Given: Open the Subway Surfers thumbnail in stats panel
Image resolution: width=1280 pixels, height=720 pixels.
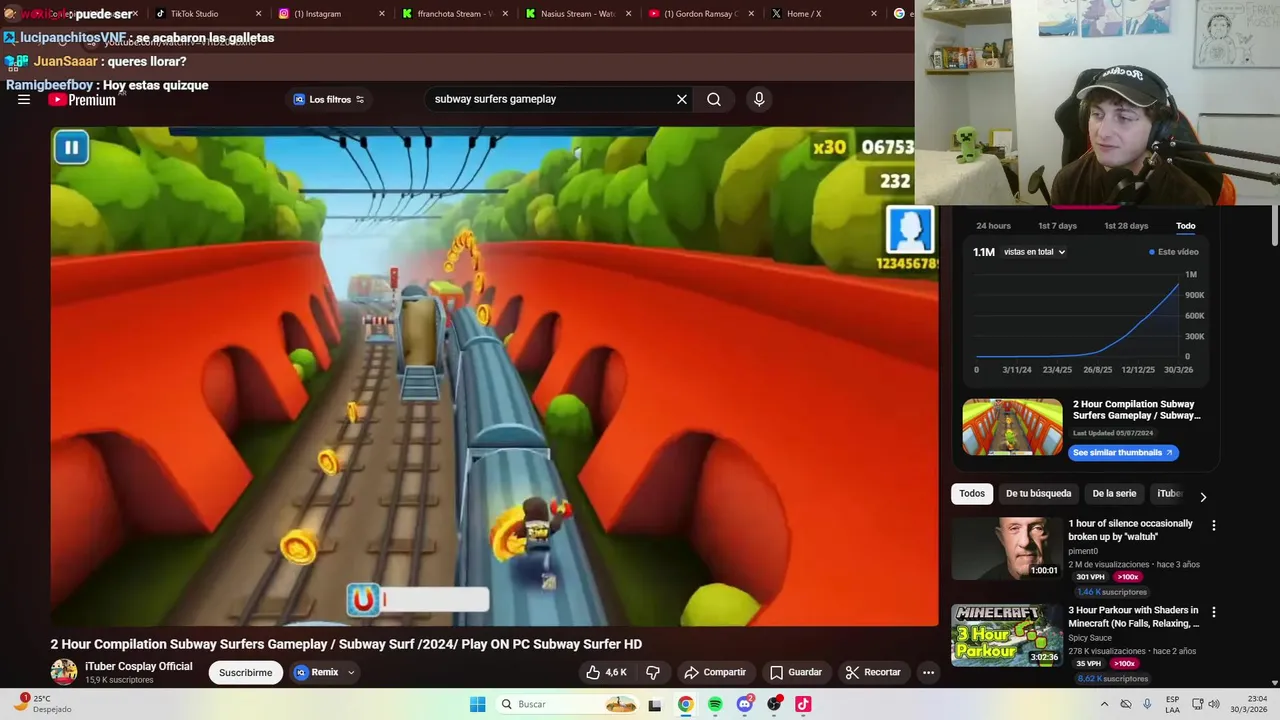Looking at the screenshot, I should (1012, 427).
